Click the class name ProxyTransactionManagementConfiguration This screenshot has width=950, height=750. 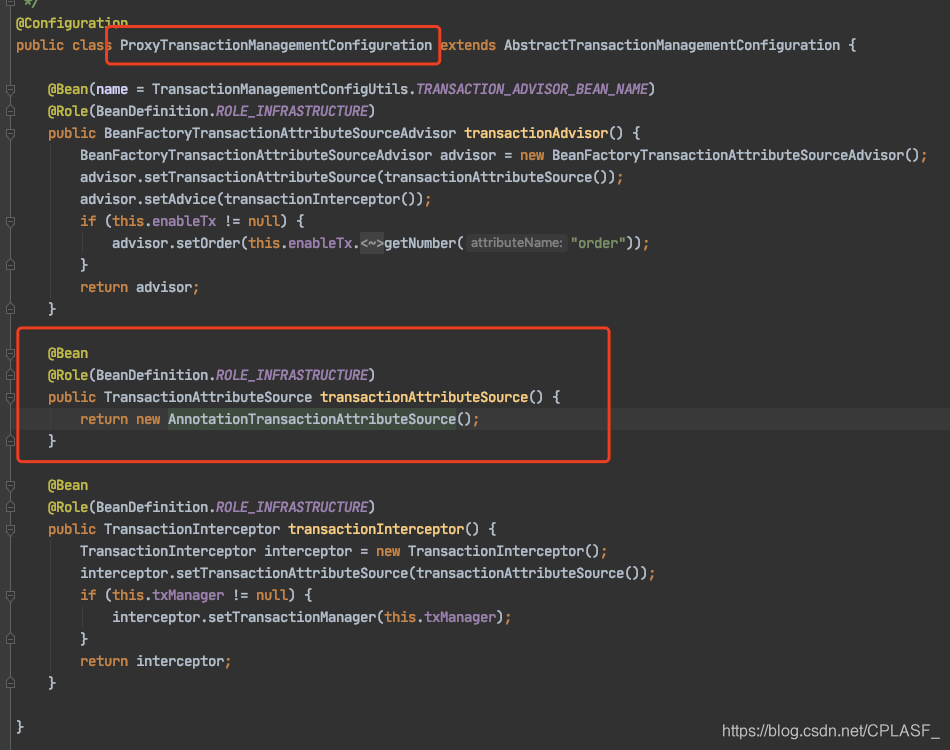pyautogui.click(x=276, y=45)
